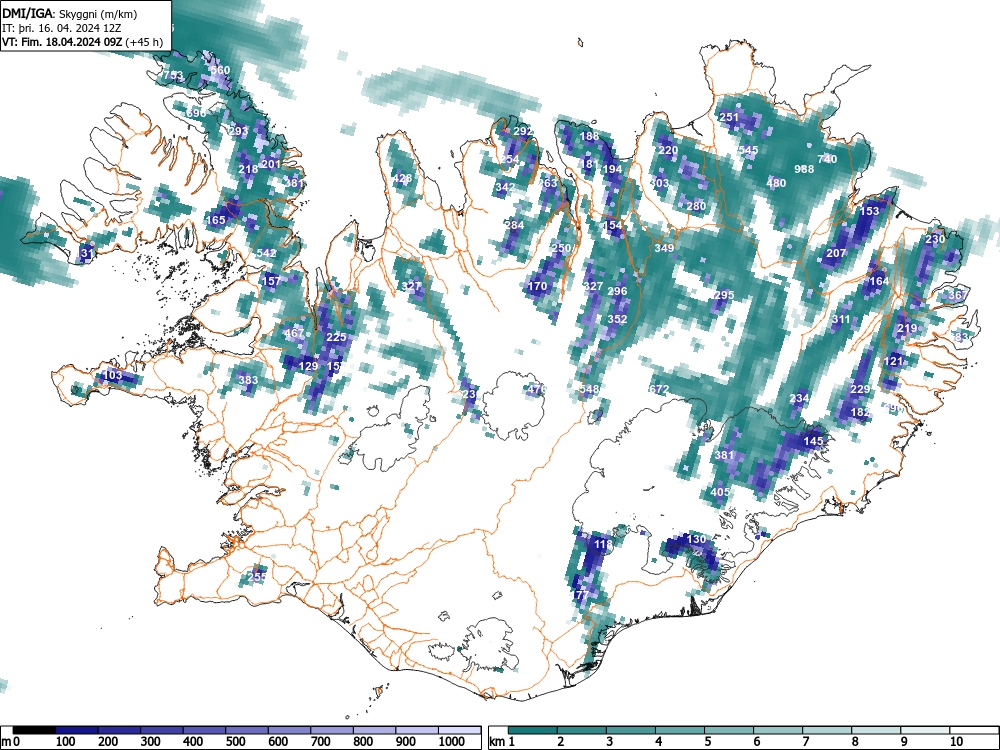Click the valid time "VT: Fim. 18.04.2024 09Z"
This screenshot has width=1000, height=750.
click(62, 43)
